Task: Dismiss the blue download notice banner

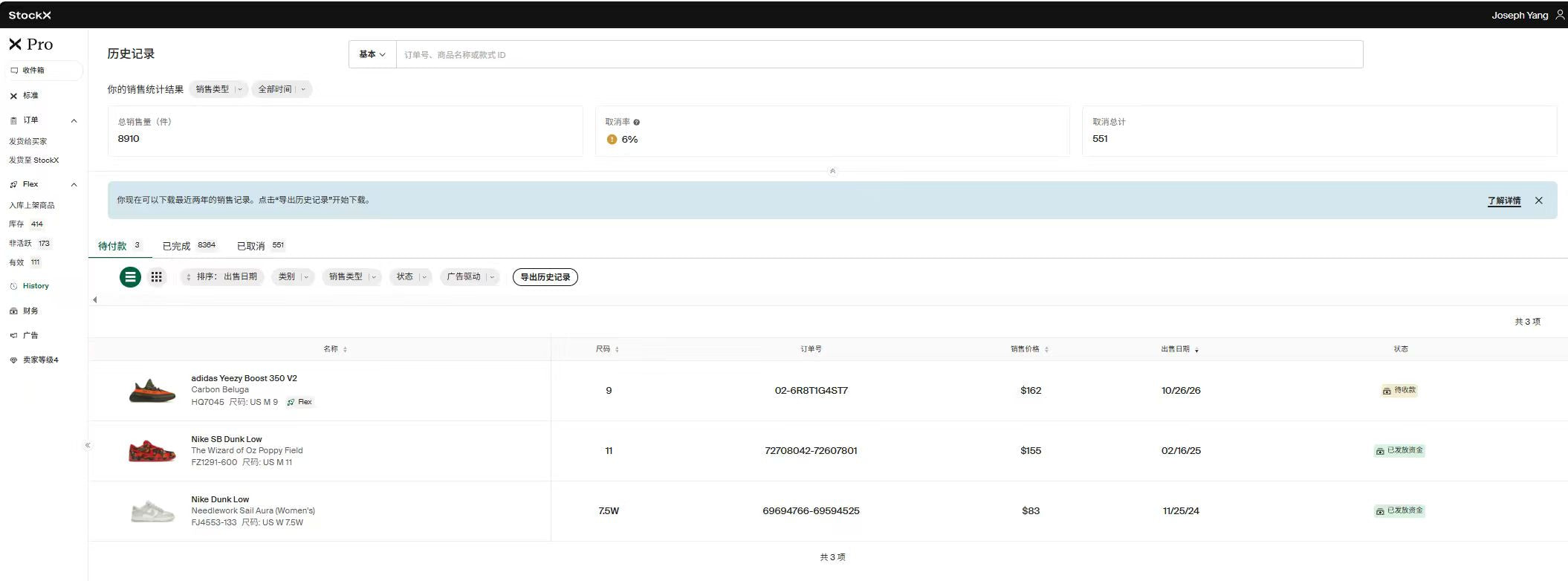Action: (x=1539, y=201)
